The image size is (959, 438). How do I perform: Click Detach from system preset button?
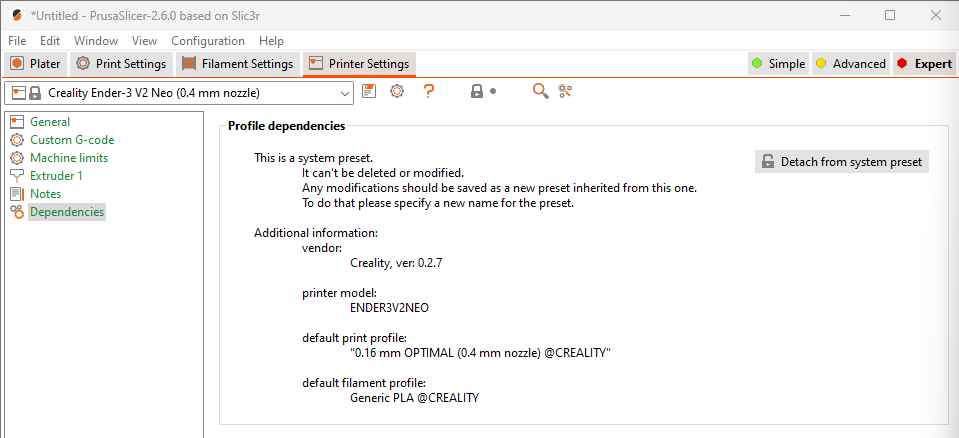point(842,162)
